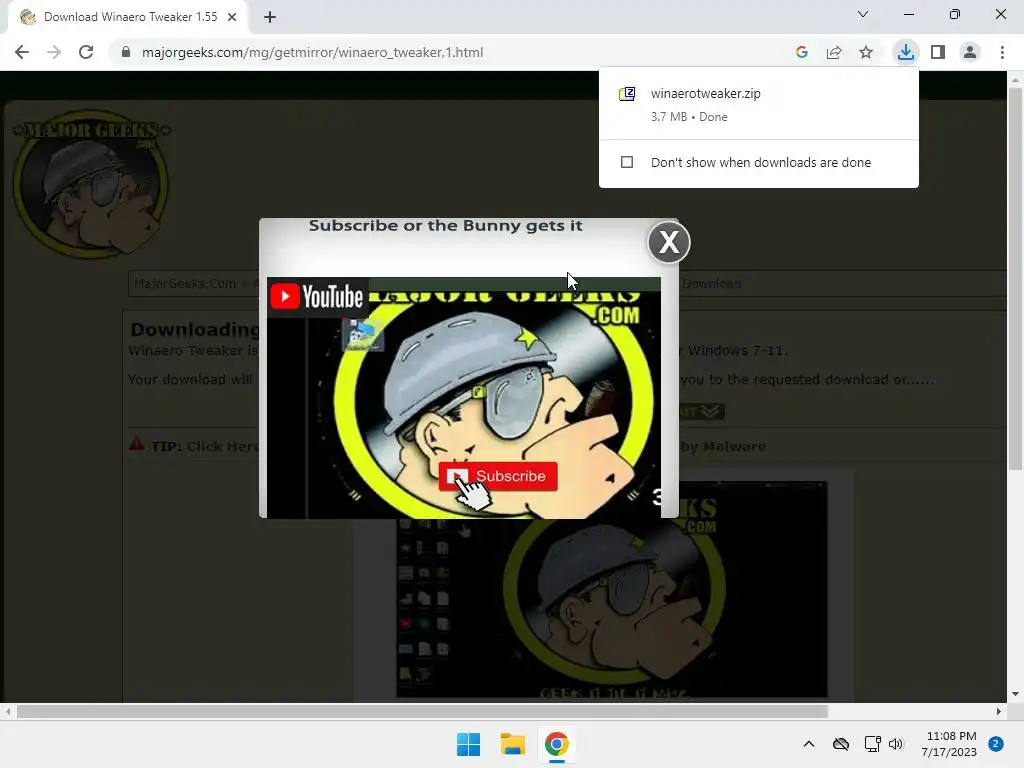Screen dimensions: 1024x768
Task: Open the Windows Start menu
Action: tap(468, 744)
